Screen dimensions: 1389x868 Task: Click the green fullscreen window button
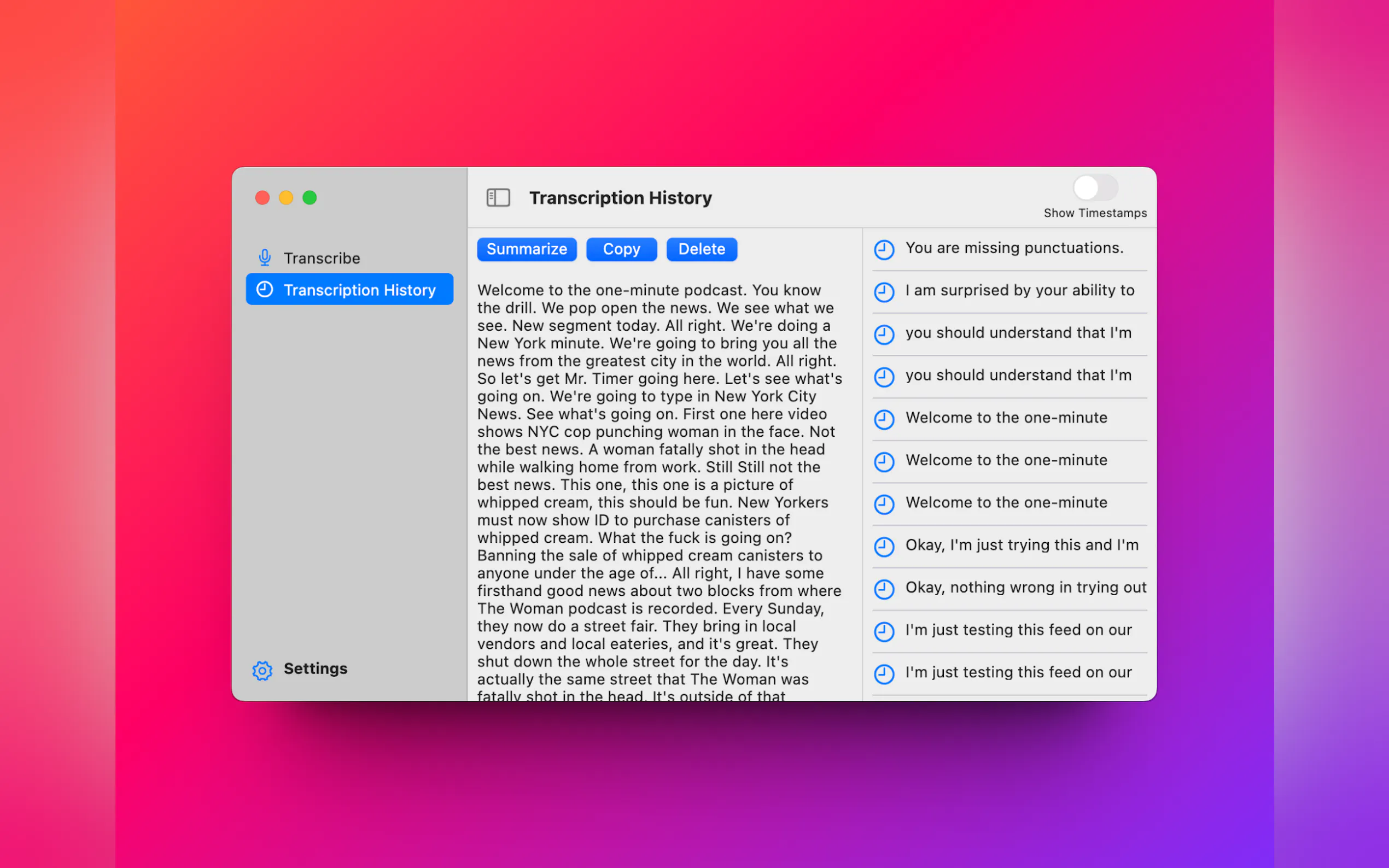click(x=310, y=197)
